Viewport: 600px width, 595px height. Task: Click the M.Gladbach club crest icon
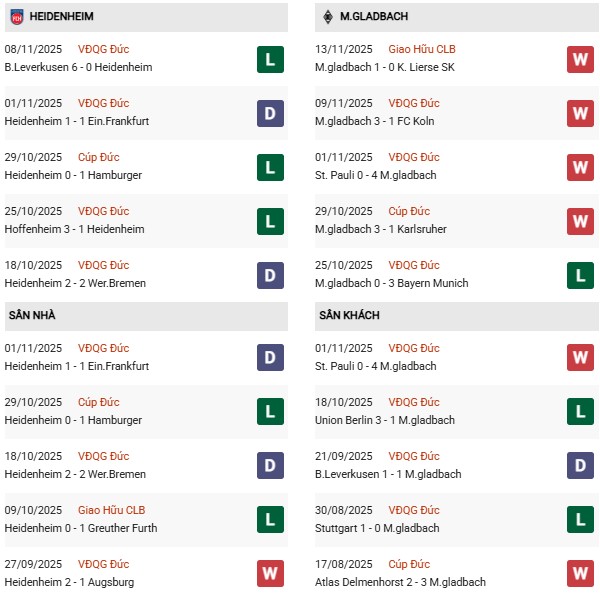(327, 17)
